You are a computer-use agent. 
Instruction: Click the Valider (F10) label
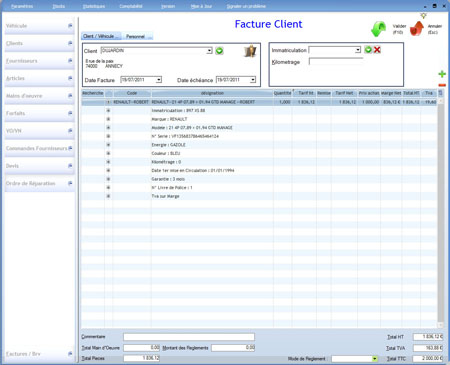[x=399, y=29]
